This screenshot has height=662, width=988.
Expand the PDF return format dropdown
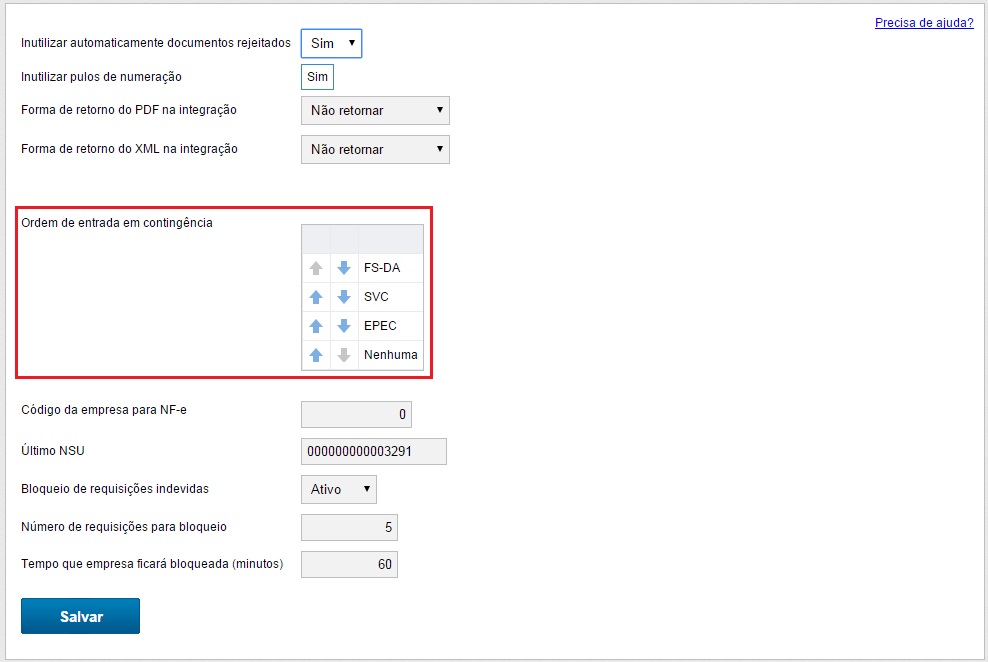375,111
